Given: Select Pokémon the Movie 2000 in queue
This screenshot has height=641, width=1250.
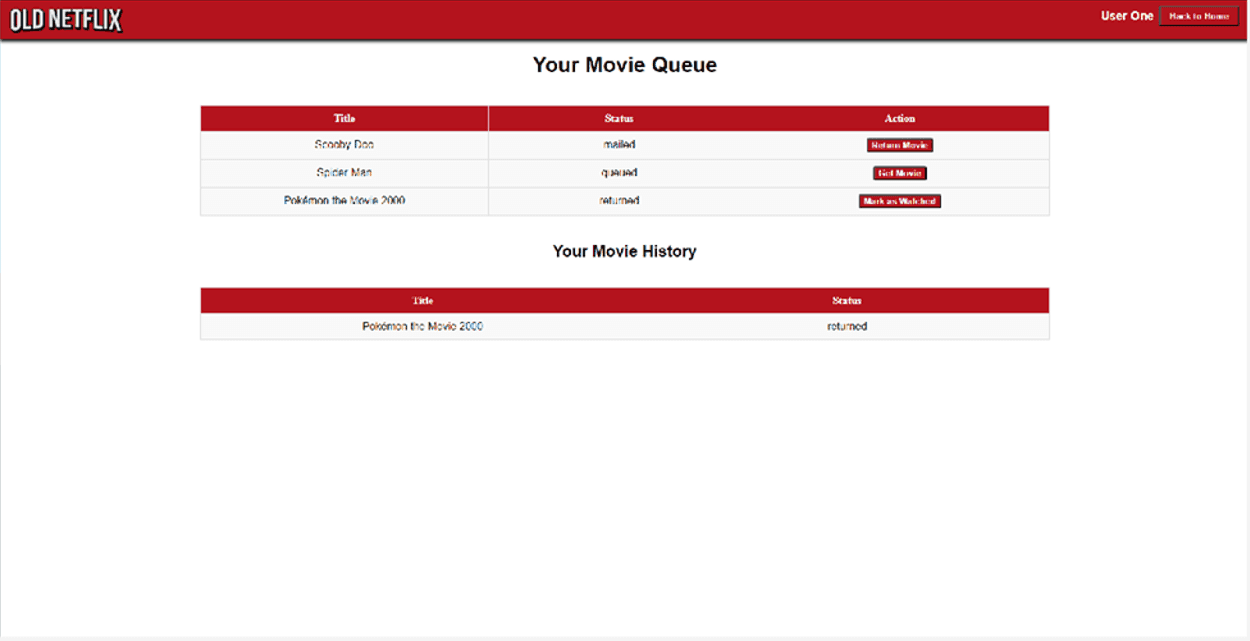Looking at the screenshot, I should pos(345,201).
